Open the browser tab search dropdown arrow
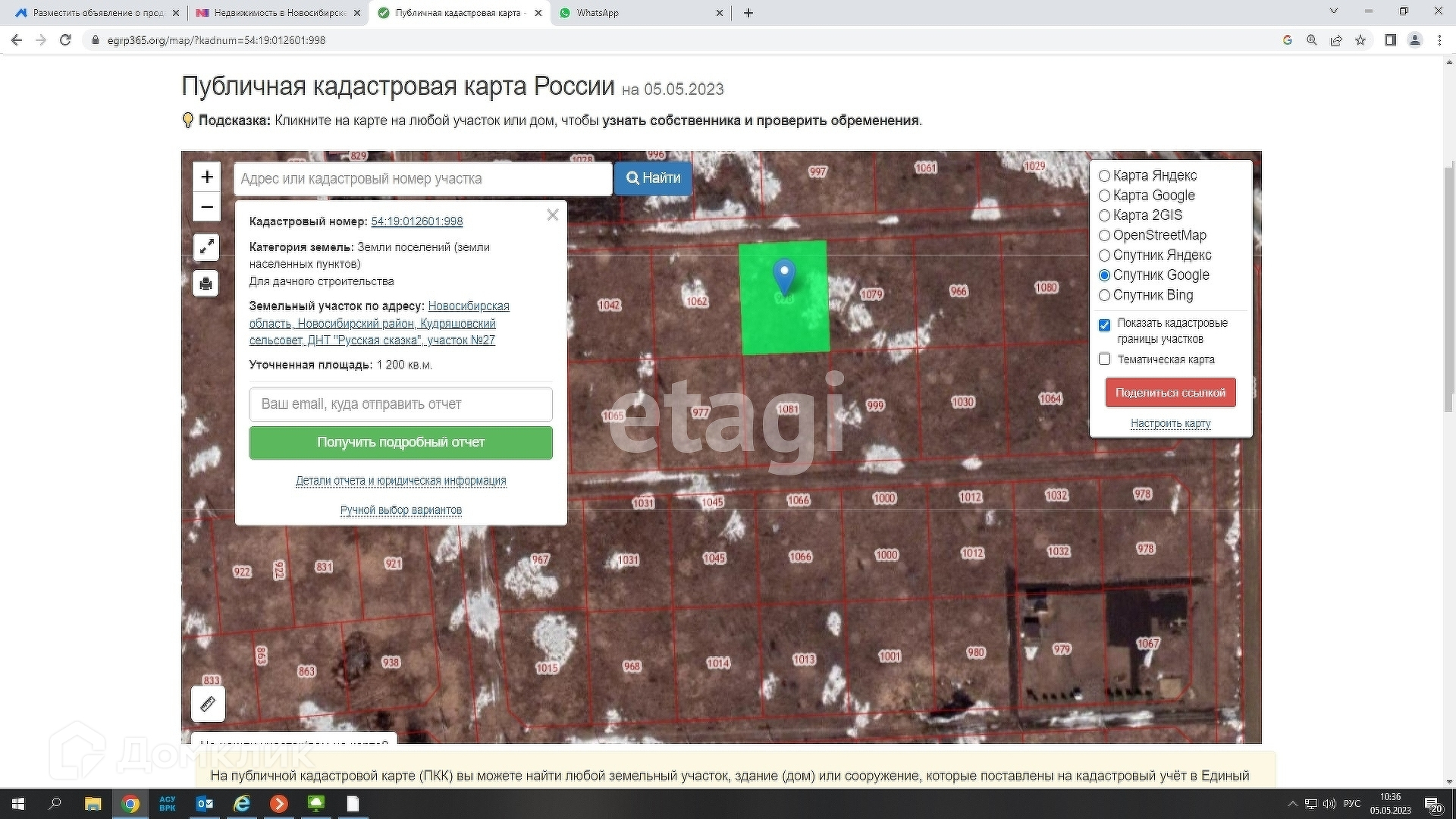Image resolution: width=1456 pixels, height=819 pixels. coord(1334,11)
